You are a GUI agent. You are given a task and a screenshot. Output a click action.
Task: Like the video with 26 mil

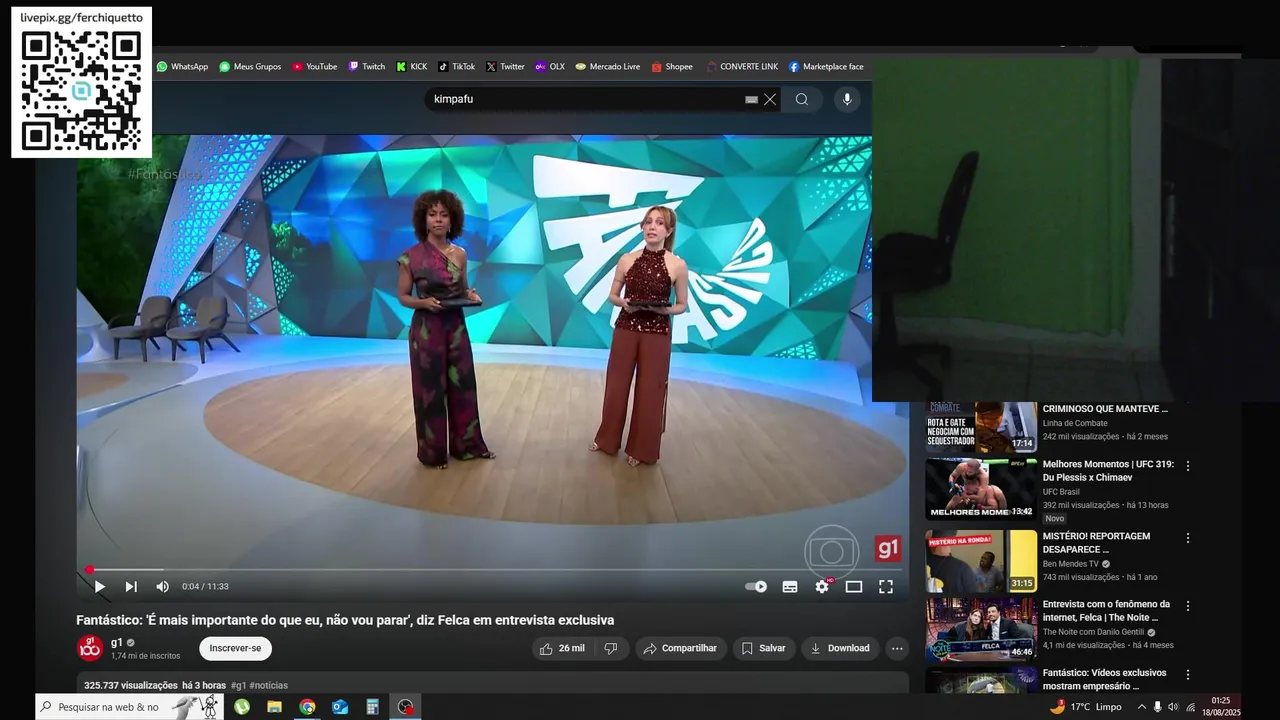(x=562, y=648)
